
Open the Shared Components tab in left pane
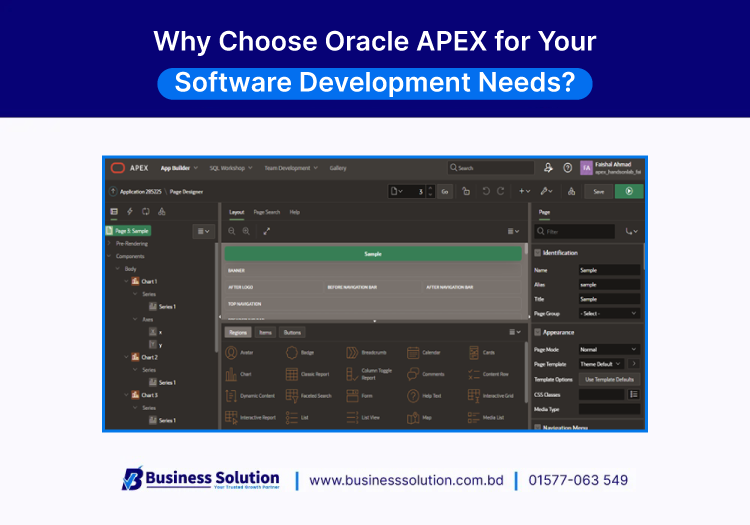pyautogui.click(x=162, y=211)
